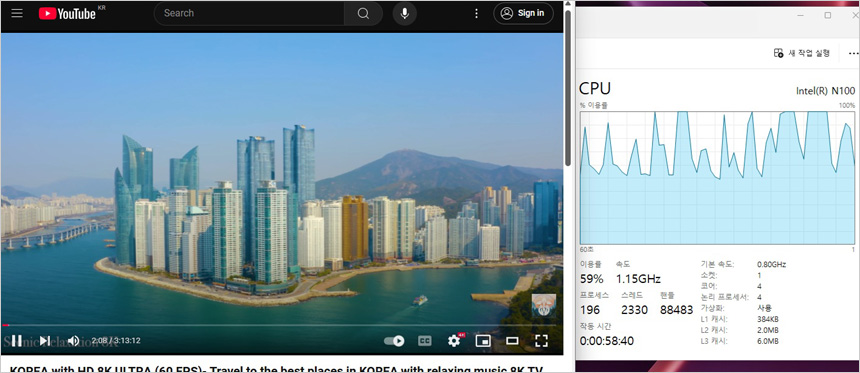860x373 pixels.
Task: Enter full screen mode
Action: point(541,341)
